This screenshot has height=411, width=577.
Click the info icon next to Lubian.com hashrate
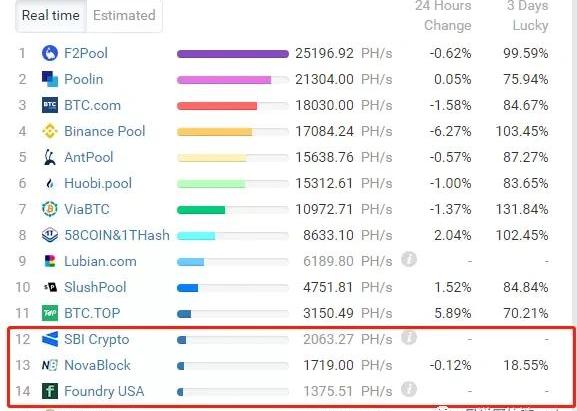click(409, 260)
